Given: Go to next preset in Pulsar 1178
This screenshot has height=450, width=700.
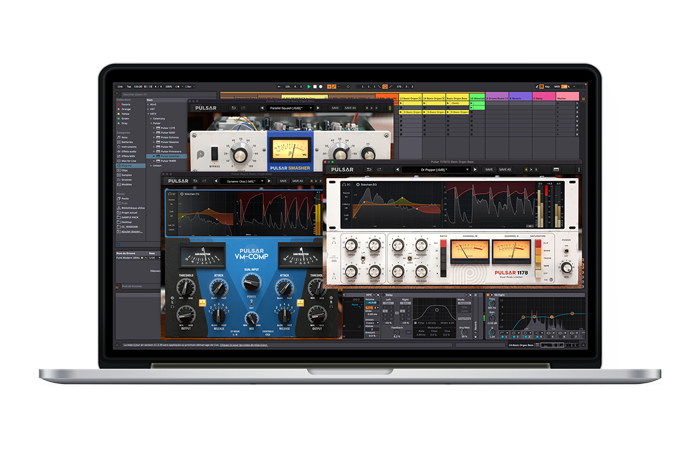Looking at the screenshot, I should pos(475,170).
